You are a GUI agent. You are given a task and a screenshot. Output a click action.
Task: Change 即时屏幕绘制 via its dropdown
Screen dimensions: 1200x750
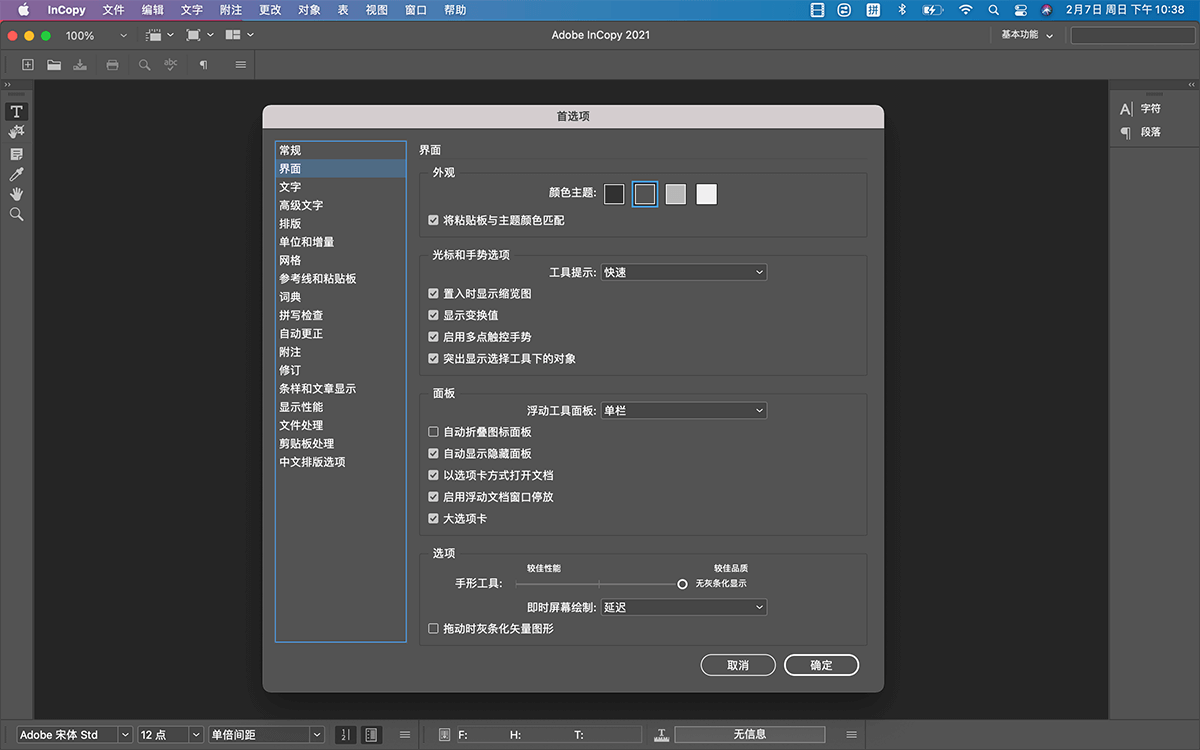click(683, 606)
